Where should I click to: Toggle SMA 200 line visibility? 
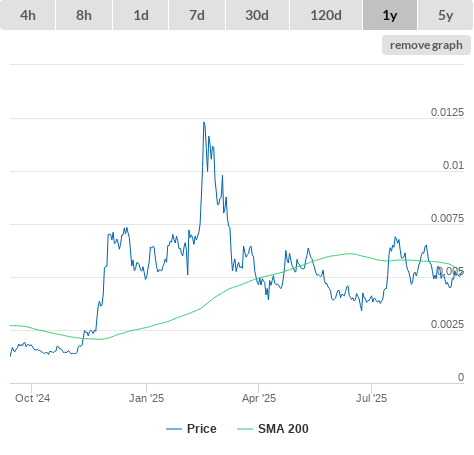point(273,429)
